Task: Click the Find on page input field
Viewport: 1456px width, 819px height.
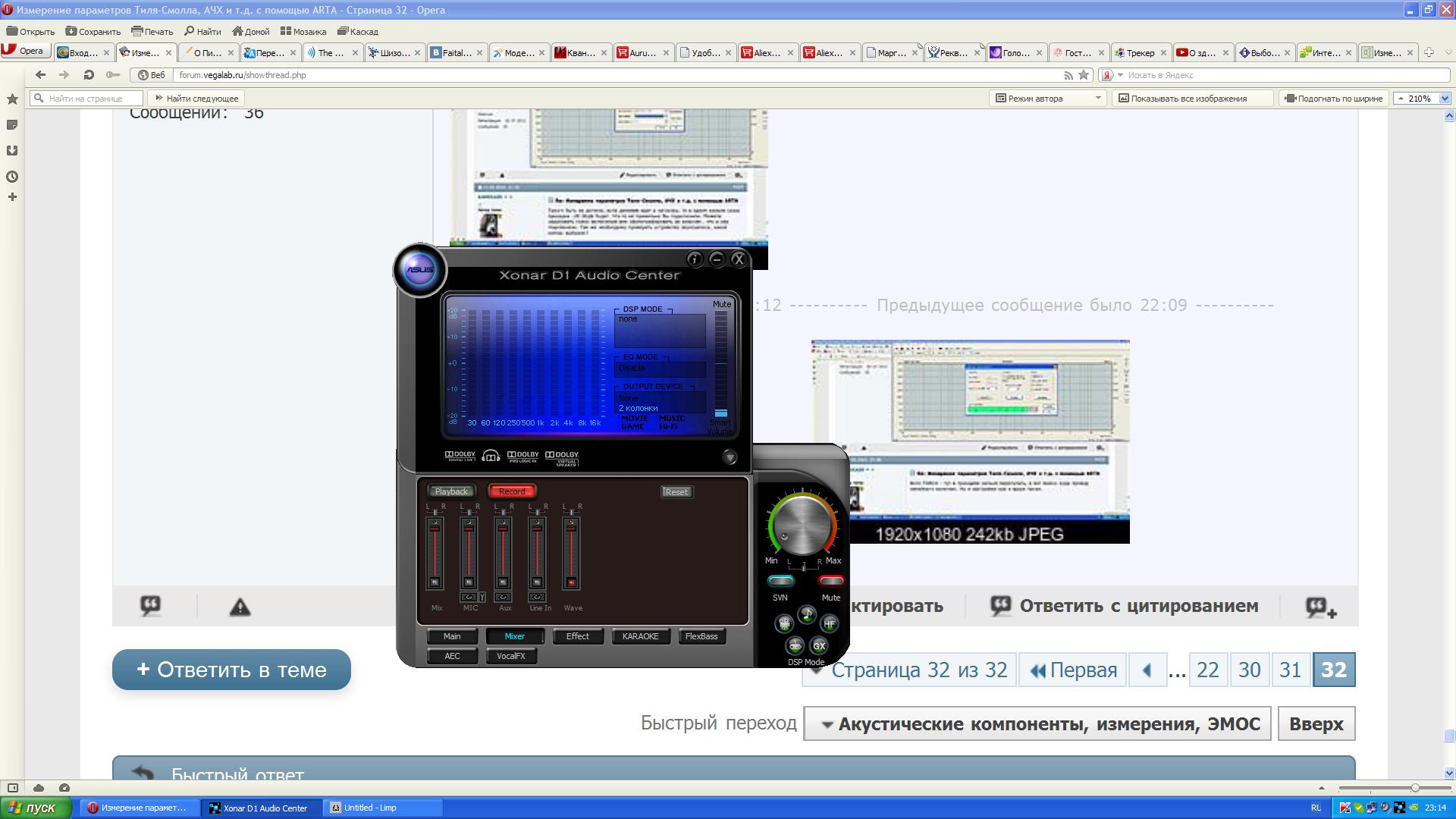Action: [x=86, y=99]
